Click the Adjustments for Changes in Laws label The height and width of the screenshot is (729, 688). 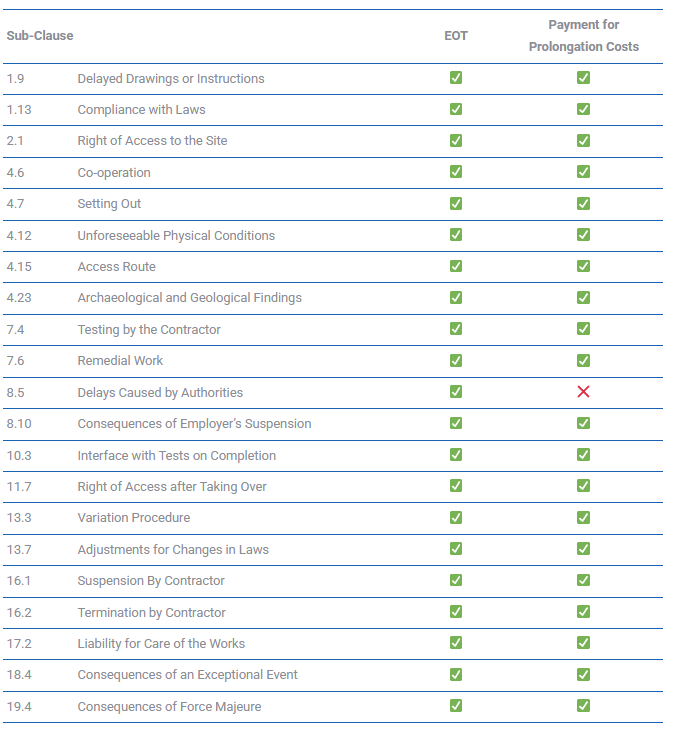(173, 549)
